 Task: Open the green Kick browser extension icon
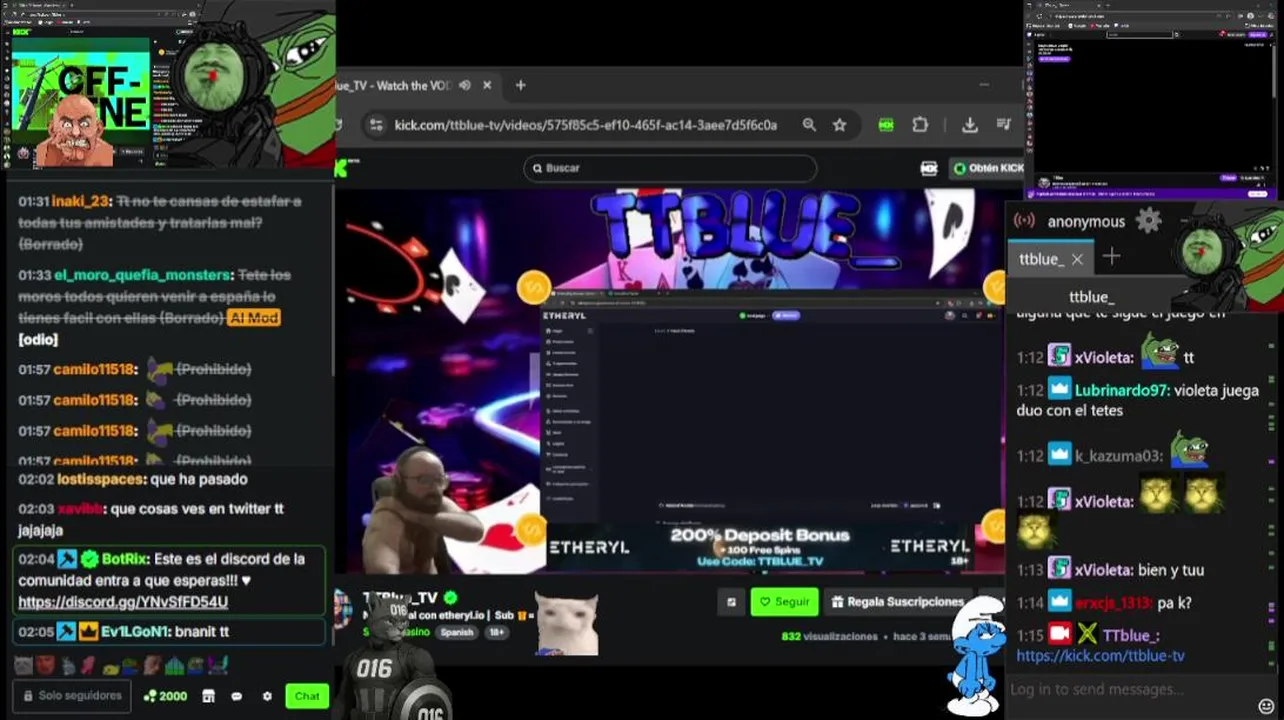click(x=886, y=125)
